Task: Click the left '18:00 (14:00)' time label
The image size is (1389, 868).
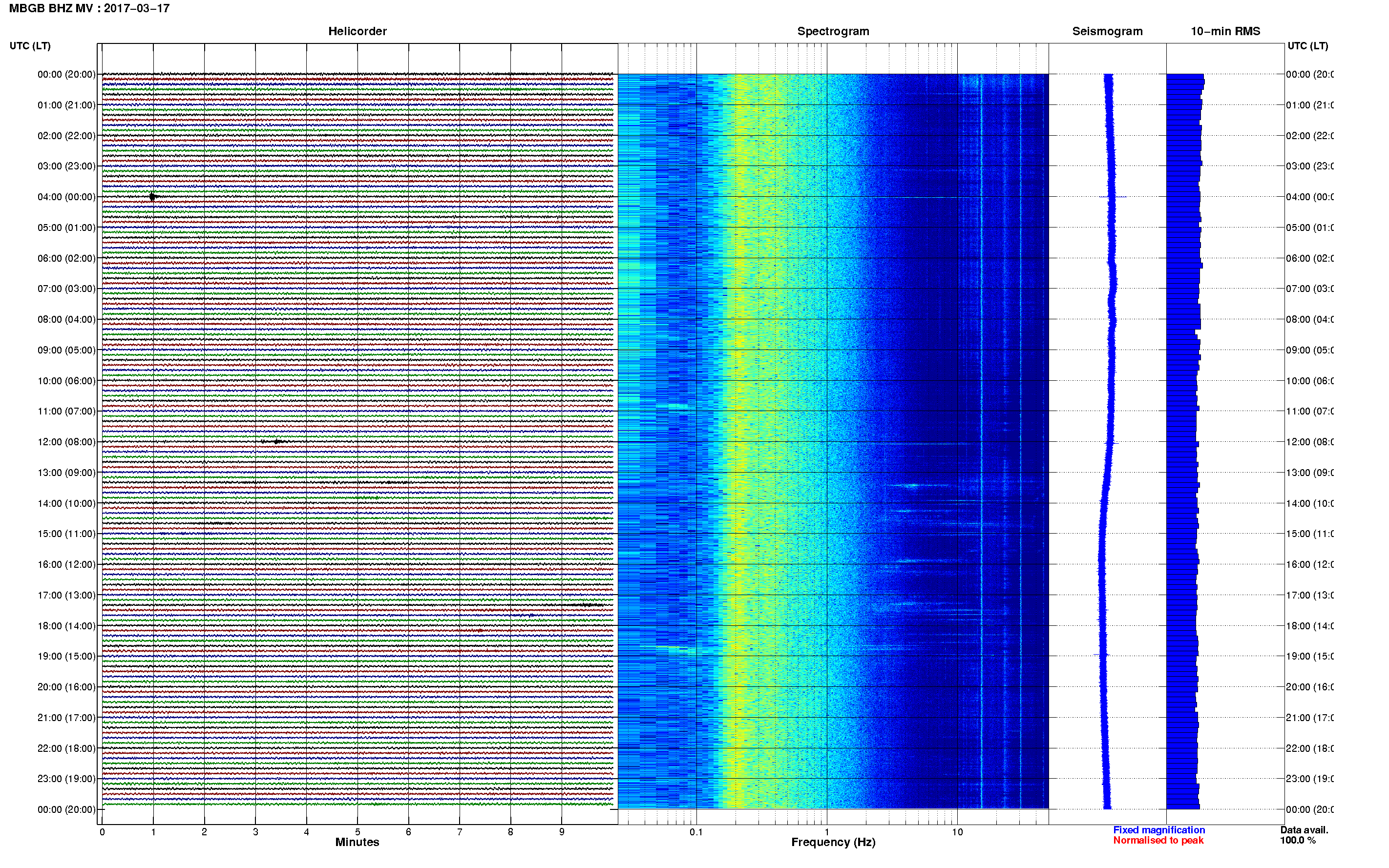Action: 66,626
